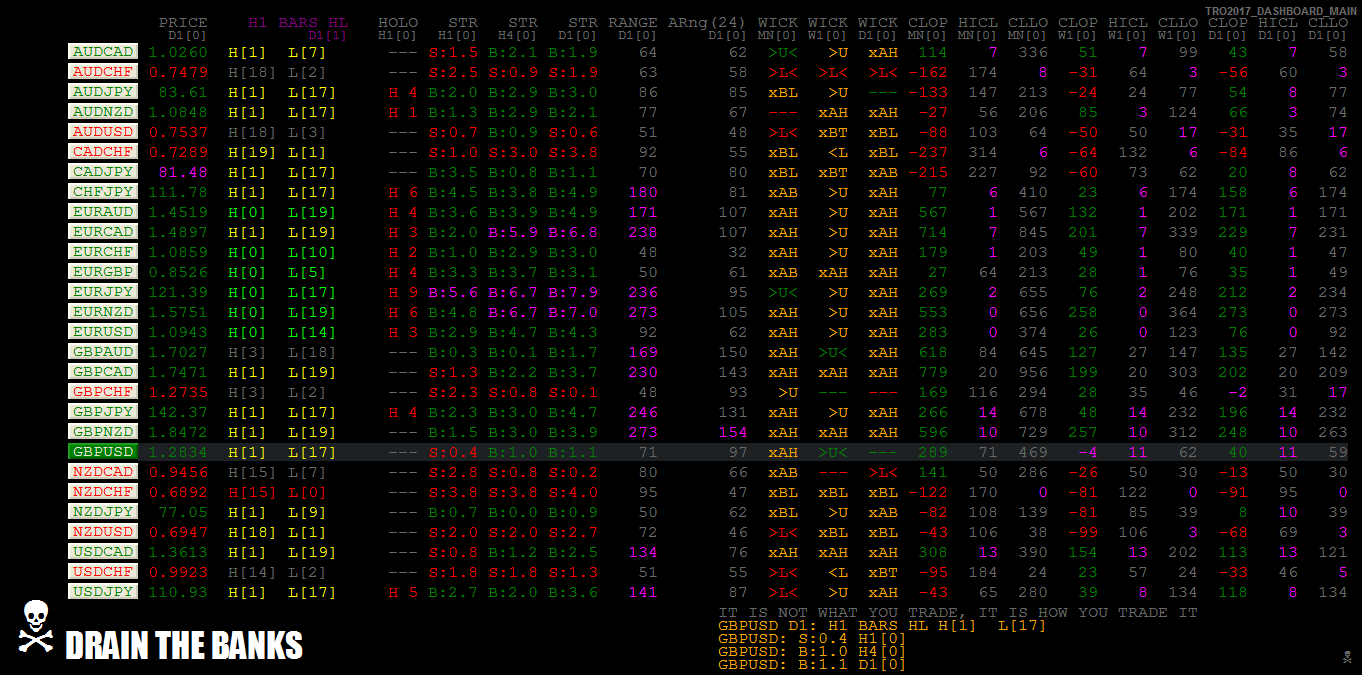Click GBPJPY price value 142.37

pyautogui.click(x=178, y=412)
